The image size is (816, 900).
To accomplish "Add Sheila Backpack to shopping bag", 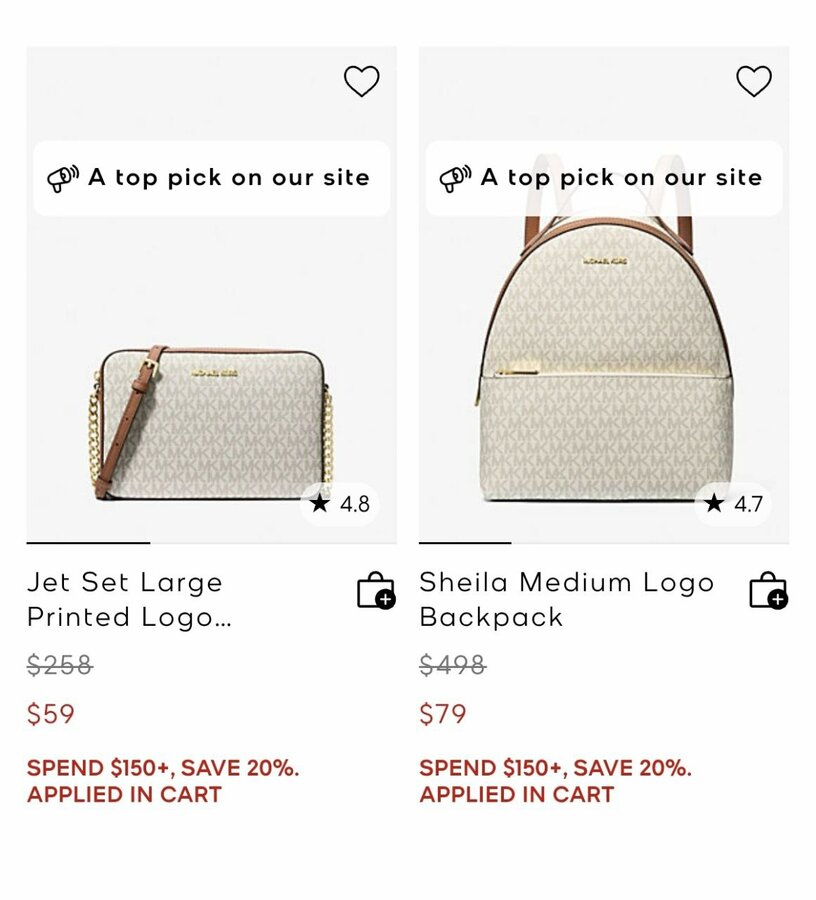I will [x=768, y=590].
